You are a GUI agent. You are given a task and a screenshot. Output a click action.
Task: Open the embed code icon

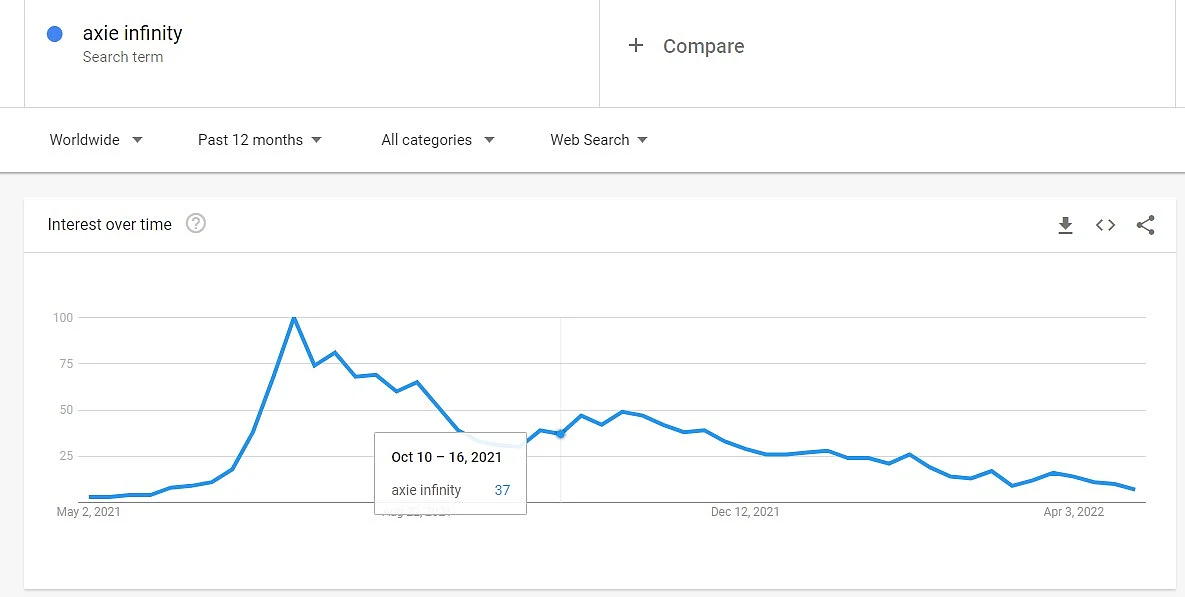click(x=1106, y=225)
